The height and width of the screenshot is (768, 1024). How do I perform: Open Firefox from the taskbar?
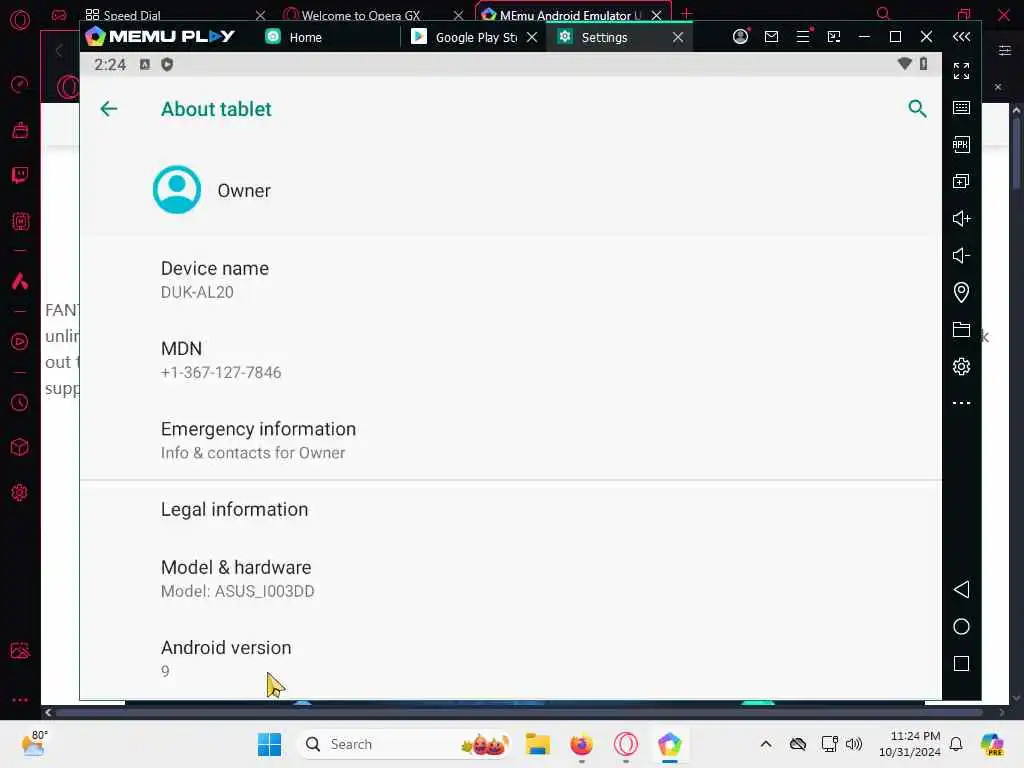click(x=581, y=744)
